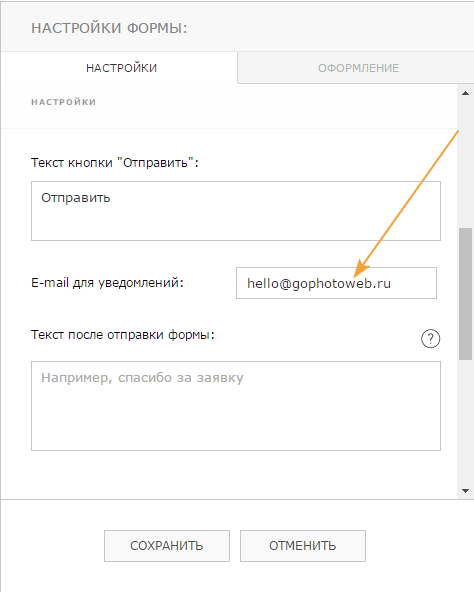Open the ОФОРМЛЕНИЕ tab
474x592 pixels.
(358, 68)
